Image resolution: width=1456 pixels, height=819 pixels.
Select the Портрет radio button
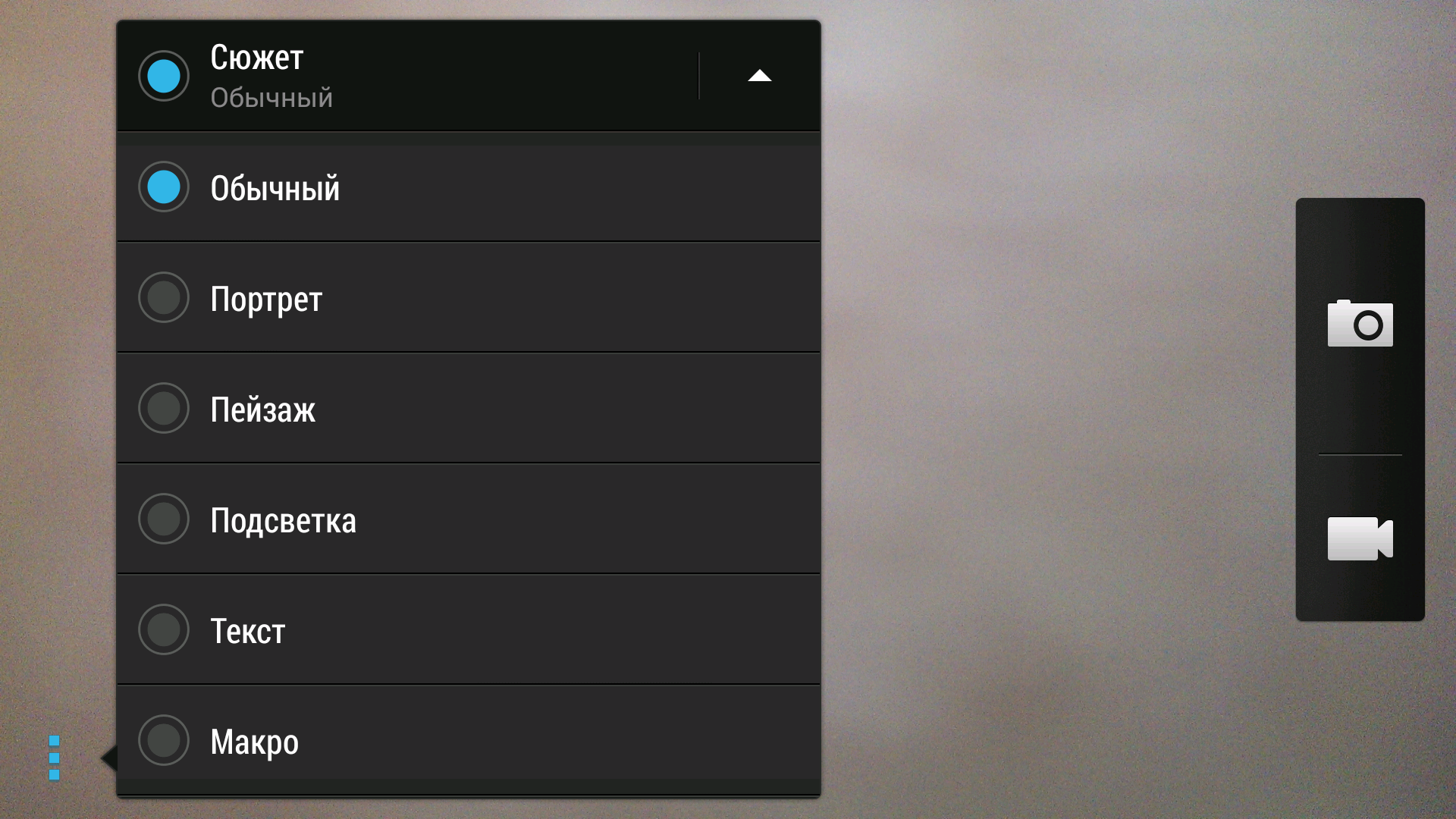(164, 297)
